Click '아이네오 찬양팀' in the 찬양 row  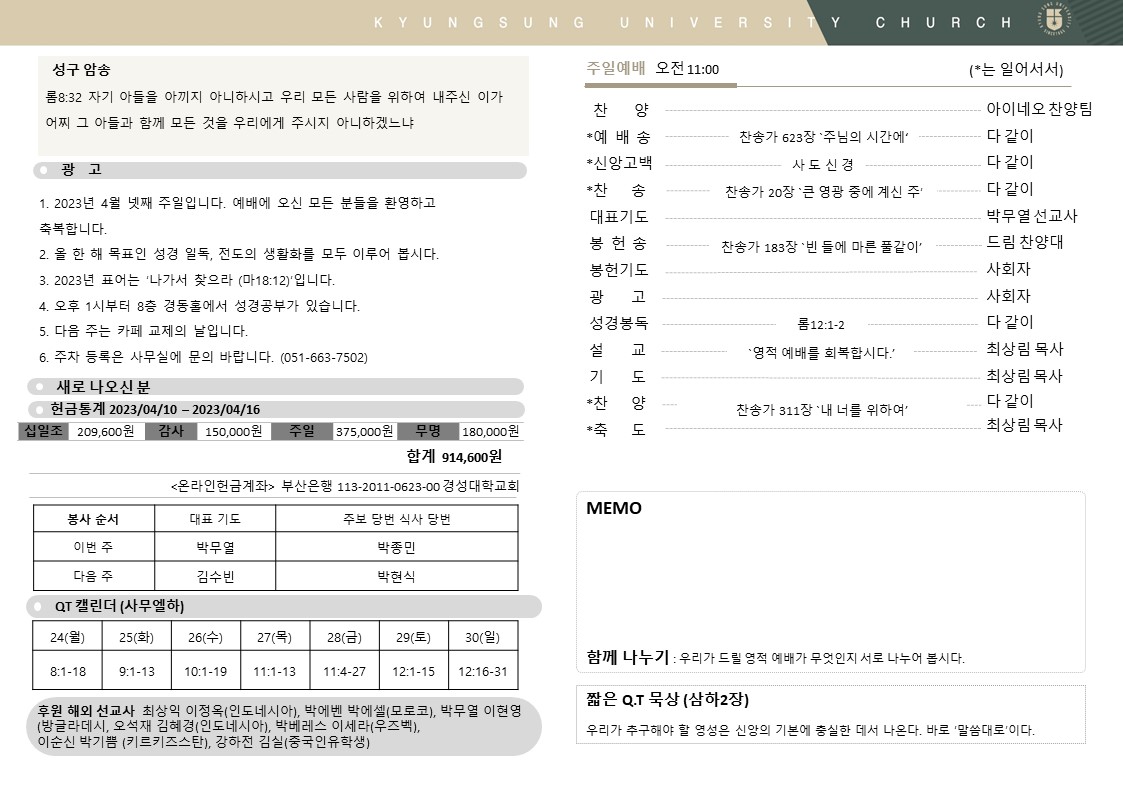(1039, 109)
